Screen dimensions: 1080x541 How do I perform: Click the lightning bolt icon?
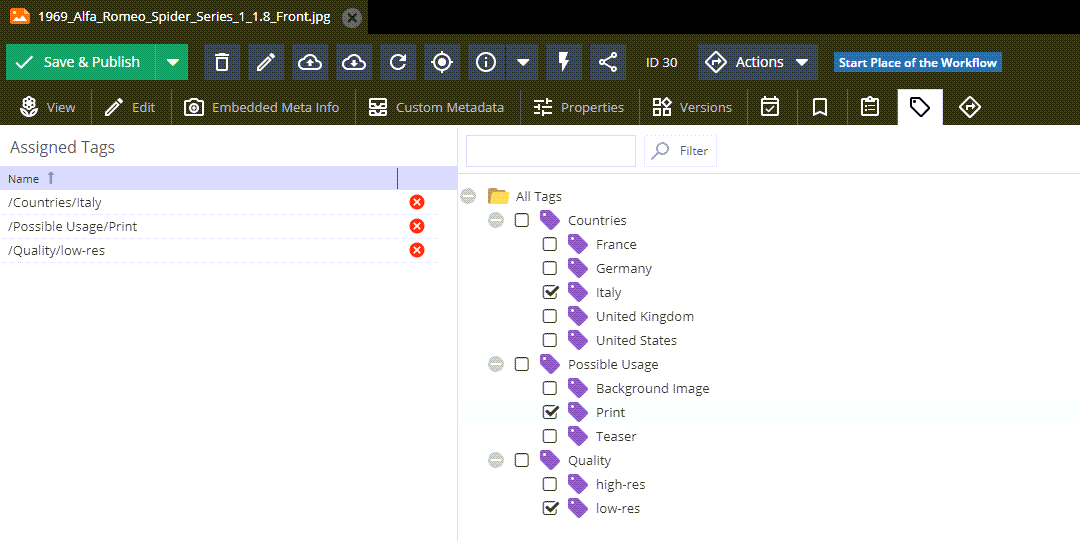[563, 62]
